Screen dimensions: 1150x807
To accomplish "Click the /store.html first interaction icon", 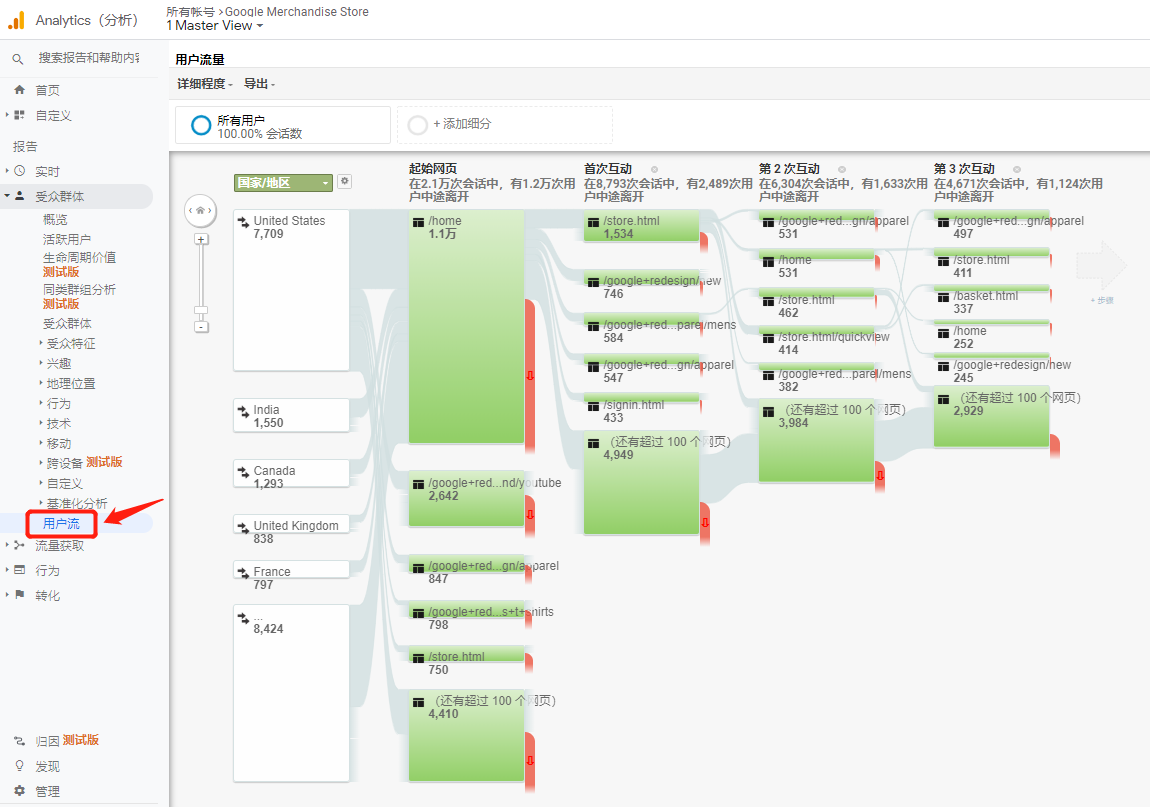I will [593, 222].
